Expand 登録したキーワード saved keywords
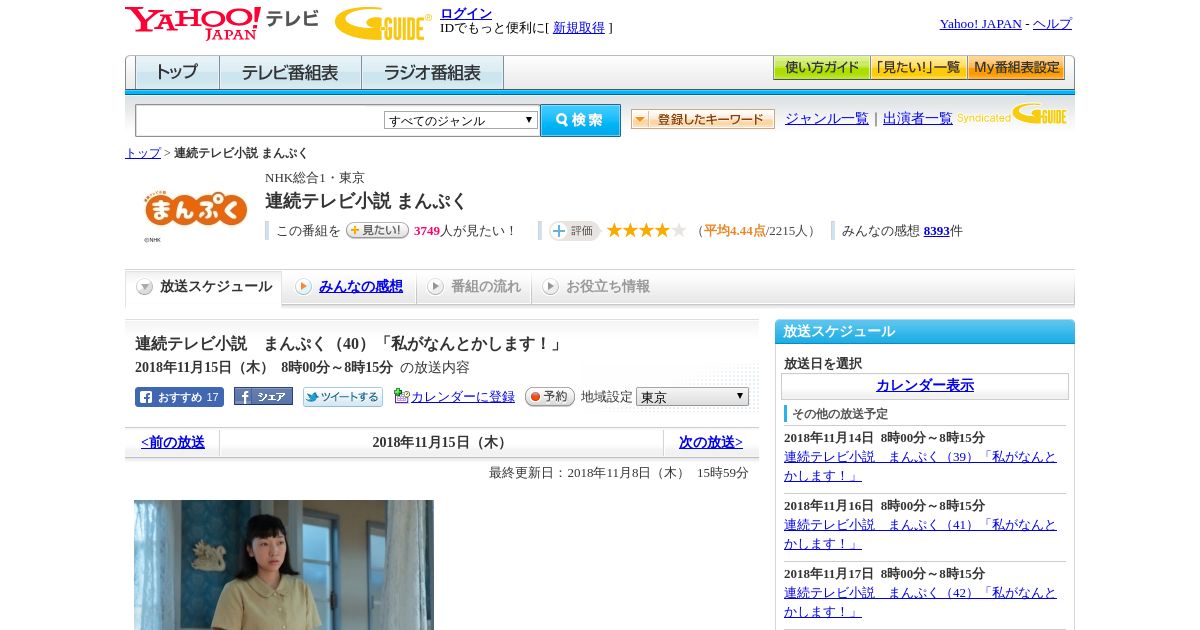 (x=703, y=120)
